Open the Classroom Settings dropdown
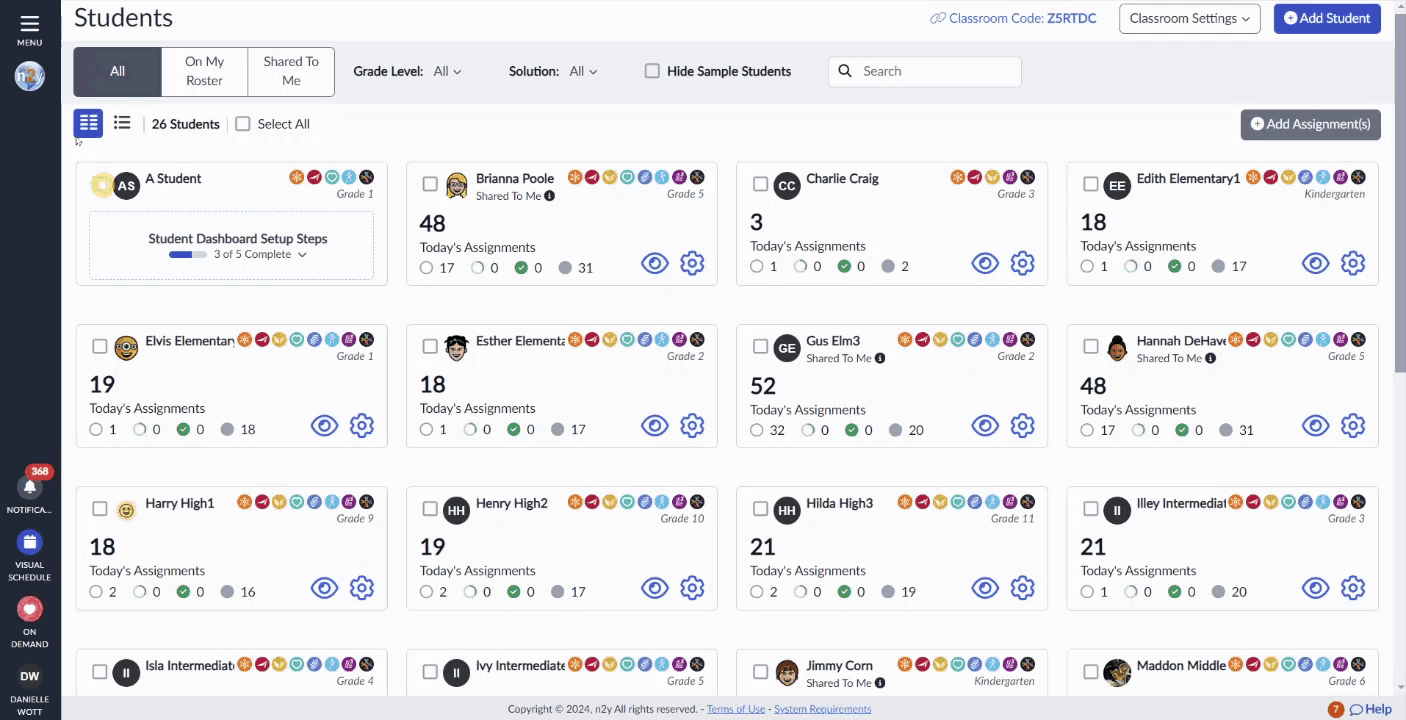 [1190, 19]
